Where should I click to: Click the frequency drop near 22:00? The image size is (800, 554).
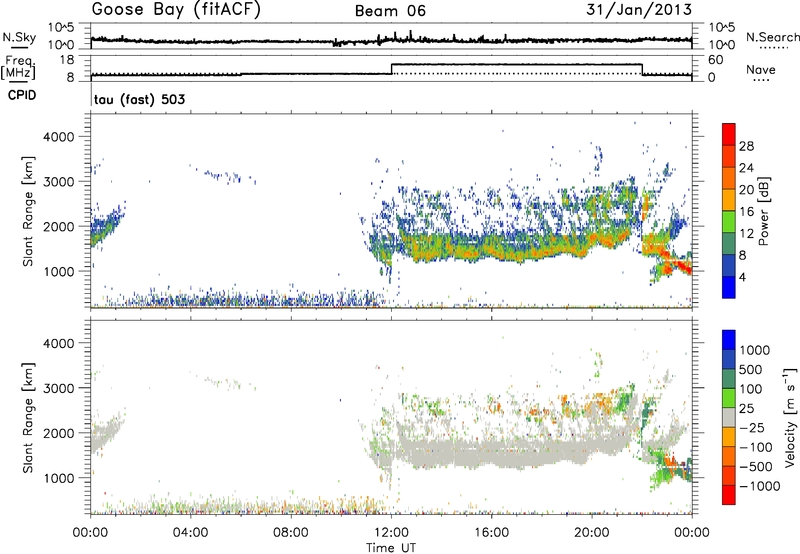(x=642, y=69)
